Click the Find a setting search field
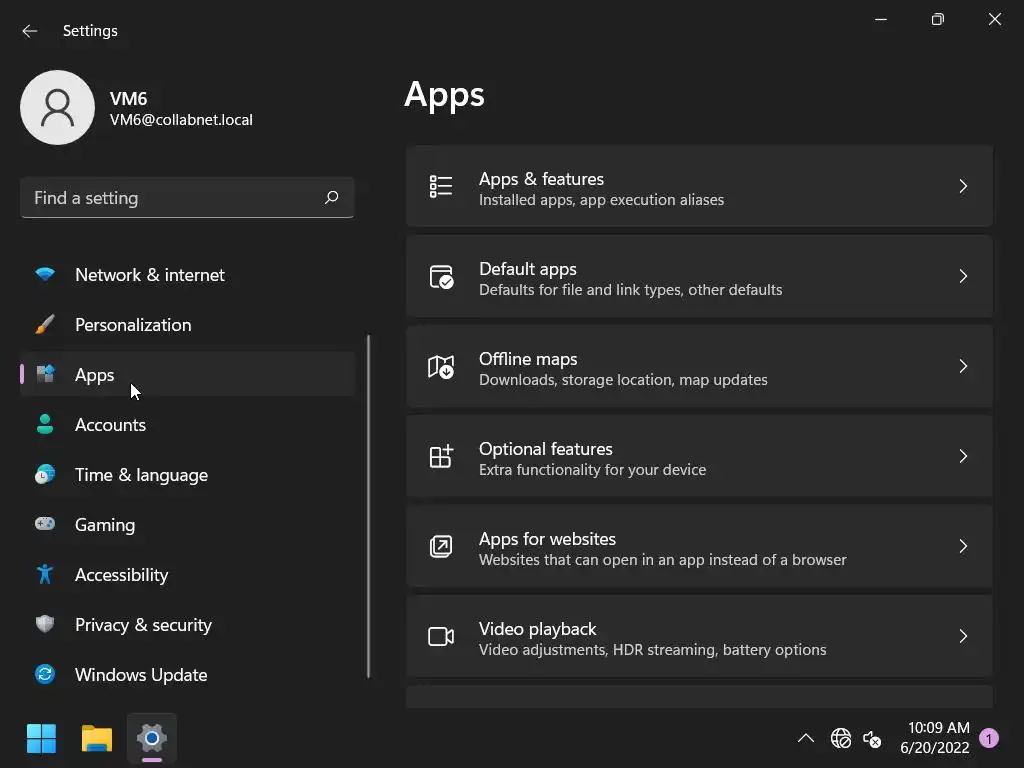 [187, 197]
